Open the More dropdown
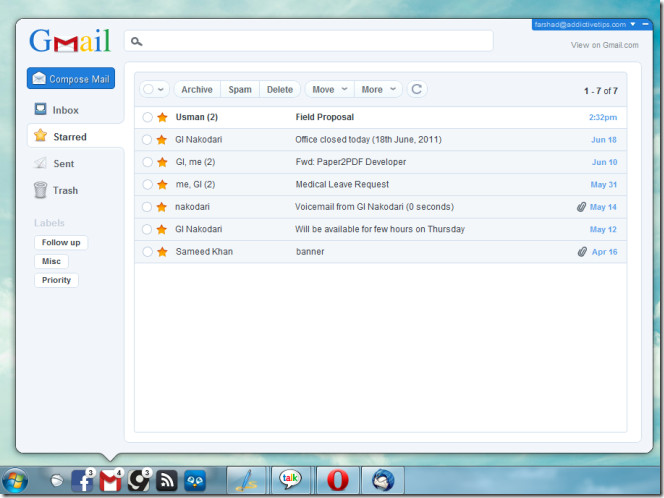This screenshot has height=498, width=664. [x=379, y=89]
